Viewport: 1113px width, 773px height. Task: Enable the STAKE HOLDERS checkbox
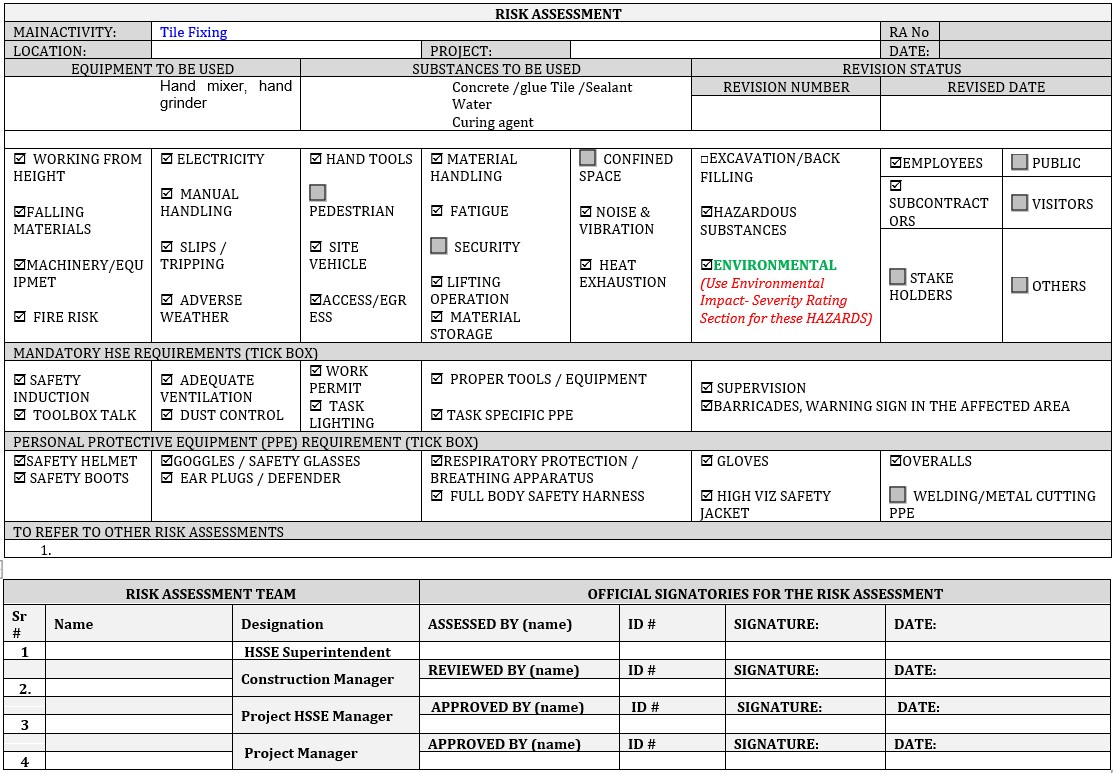coord(897,277)
